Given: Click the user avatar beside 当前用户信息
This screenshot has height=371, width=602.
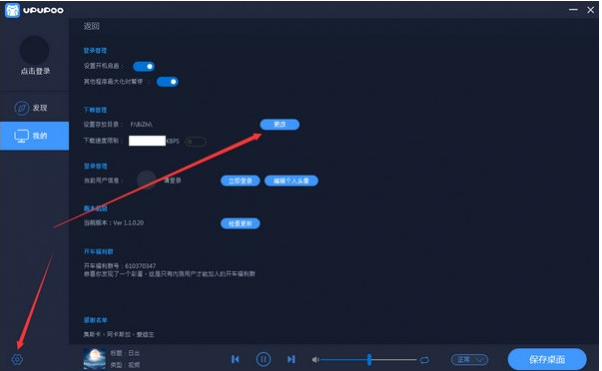Looking at the screenshot, I should pos(147,180).
